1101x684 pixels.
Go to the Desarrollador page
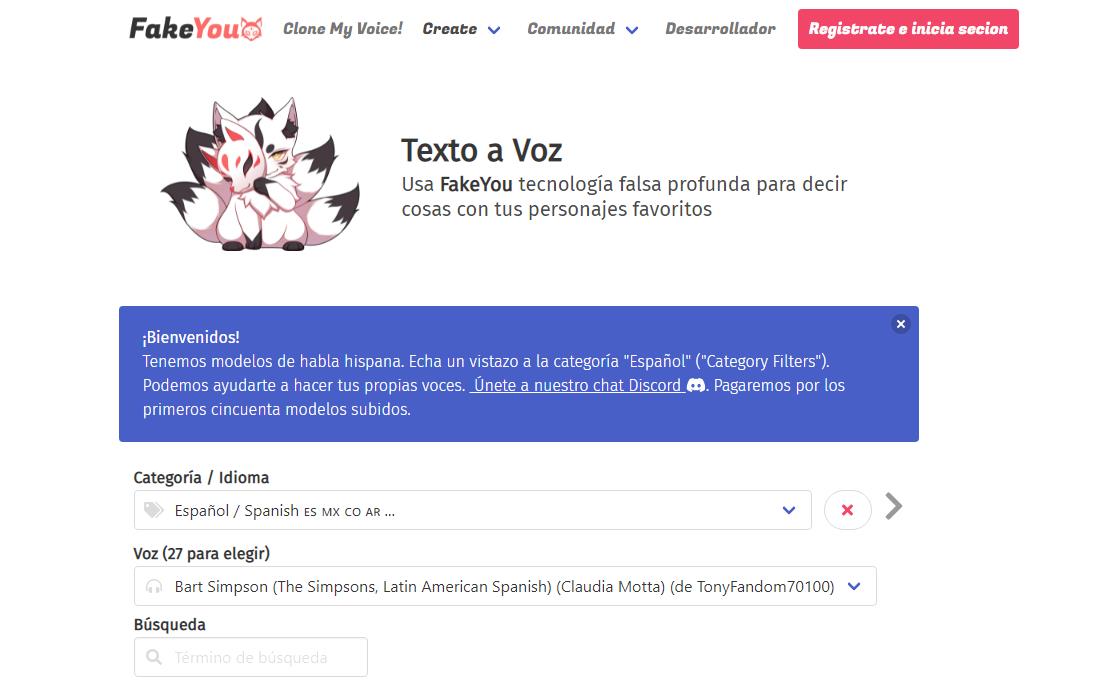tap(720, 29)
